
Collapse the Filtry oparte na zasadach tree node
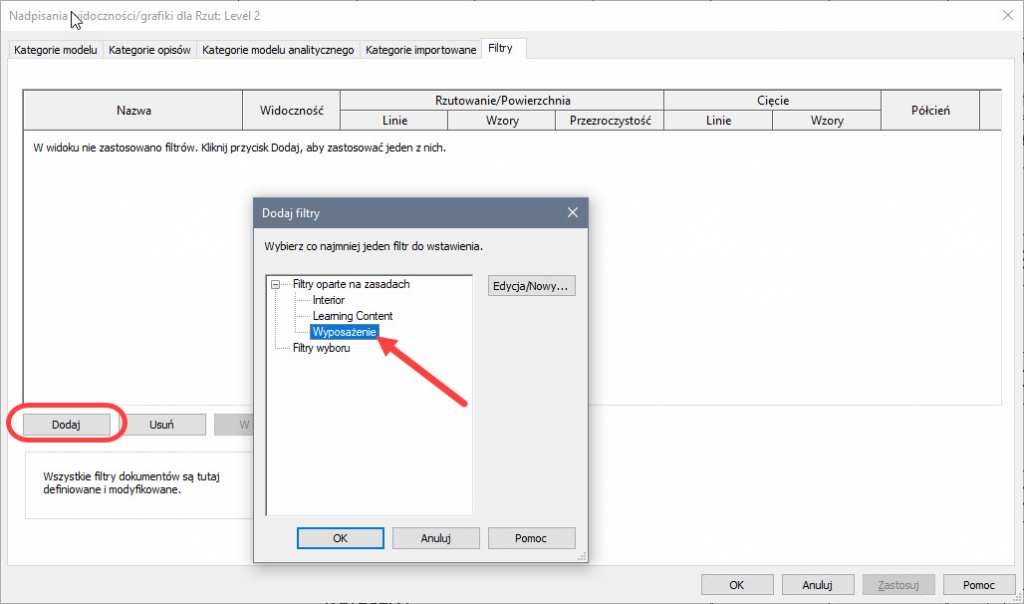pos(275,284)
